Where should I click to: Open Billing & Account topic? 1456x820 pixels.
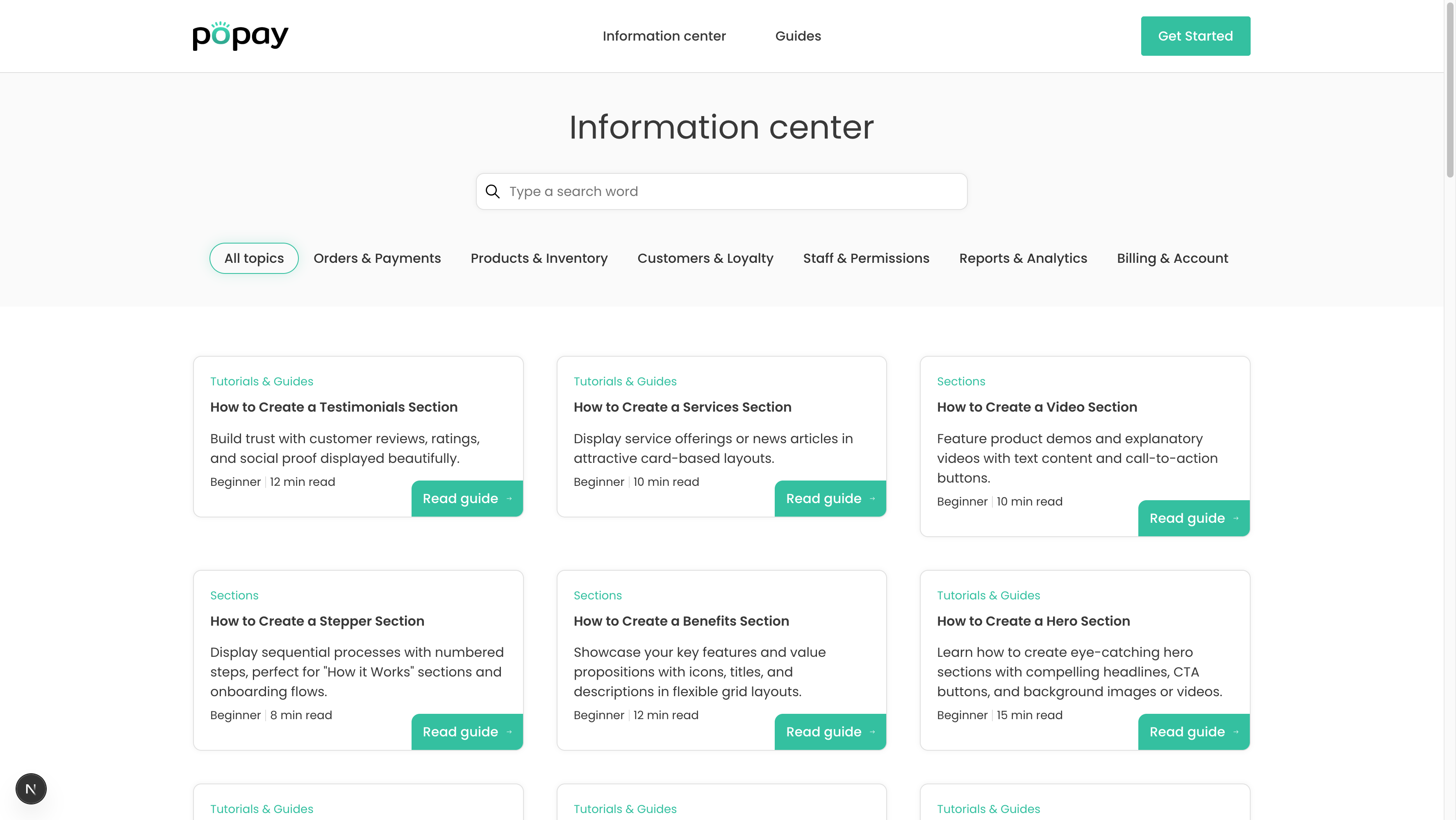pyautogui.click(x=1172, y=258)
